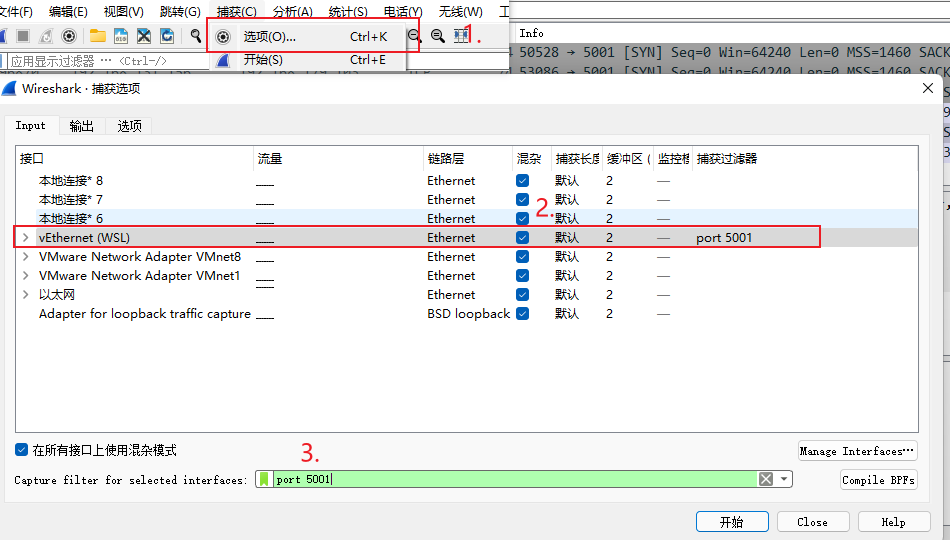
Task: Clear the capture filter with the X icon
Action: (x=766, y=479)
